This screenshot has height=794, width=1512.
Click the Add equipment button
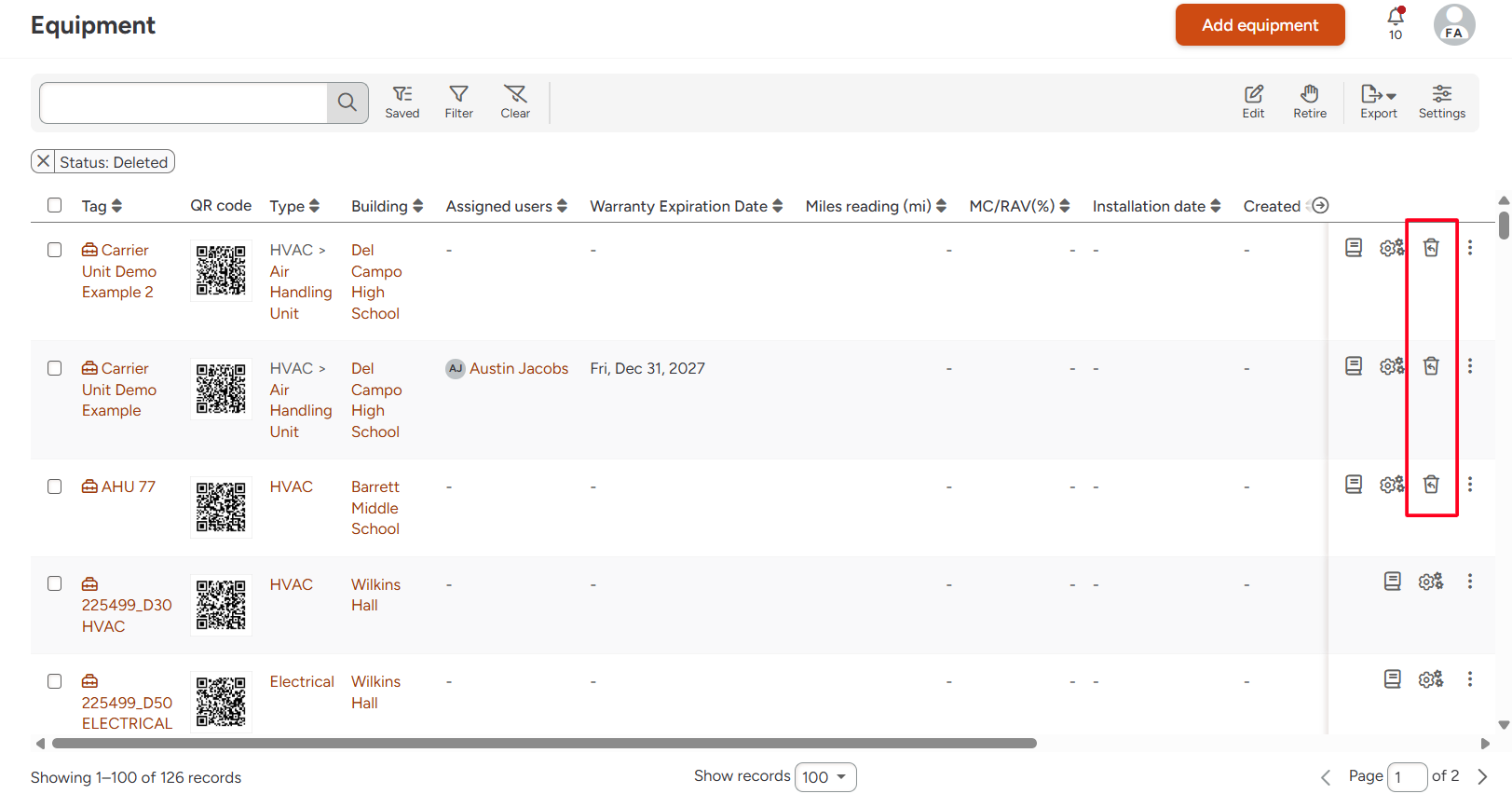click(1260, 25)
